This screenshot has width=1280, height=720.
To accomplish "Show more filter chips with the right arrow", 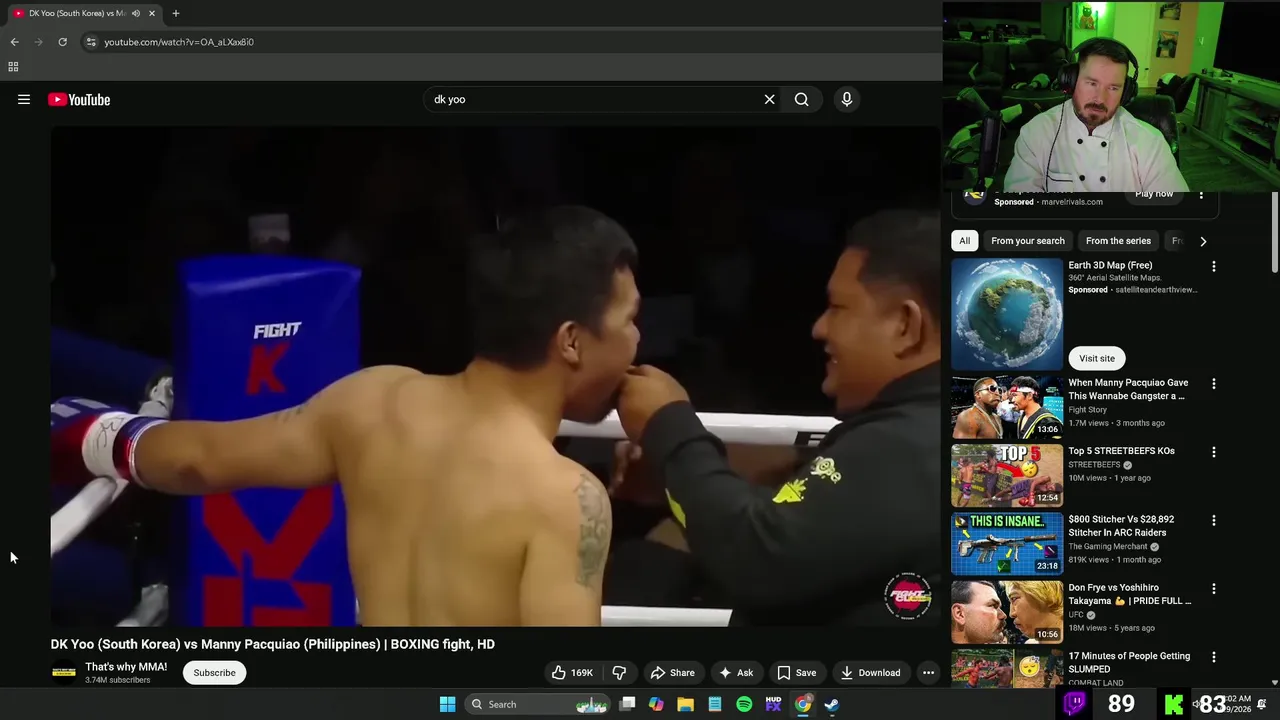I will (1203, 241).
